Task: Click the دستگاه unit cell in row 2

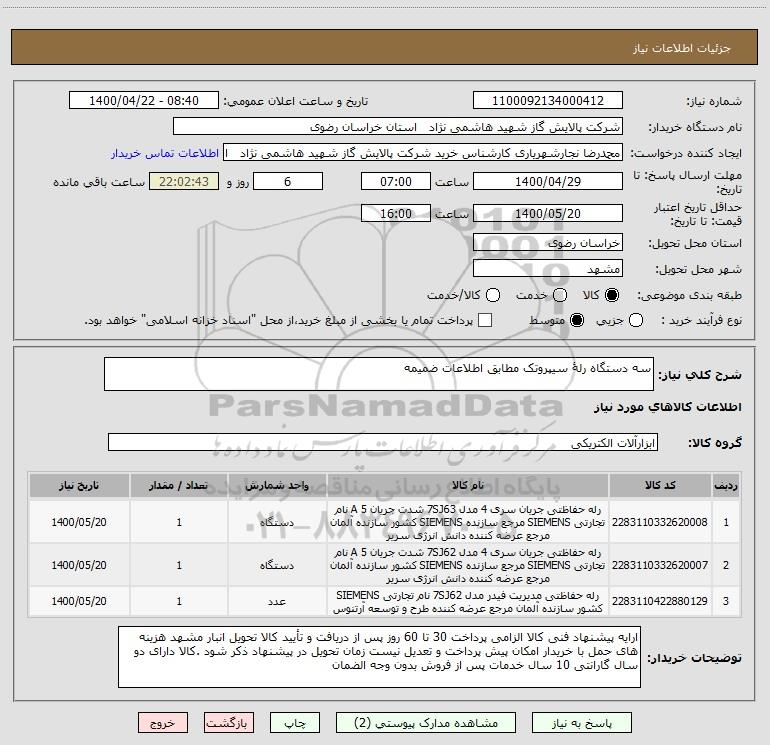Action: tap(277, 565)
